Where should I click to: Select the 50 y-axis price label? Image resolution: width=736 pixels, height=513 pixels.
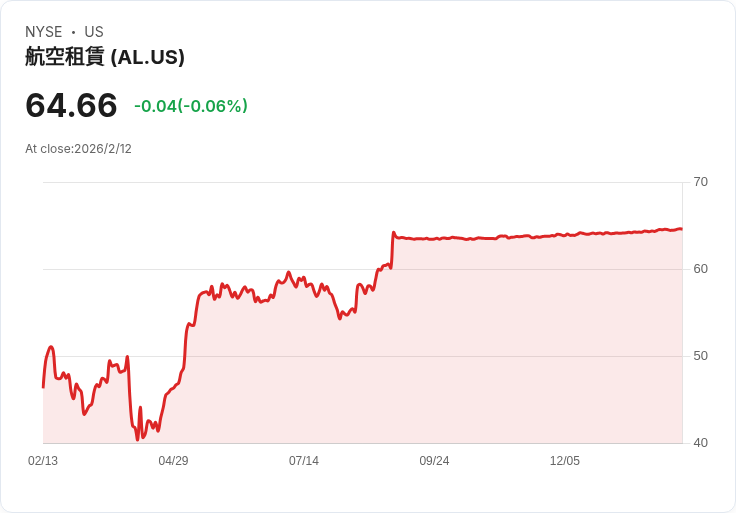(701, 356)
